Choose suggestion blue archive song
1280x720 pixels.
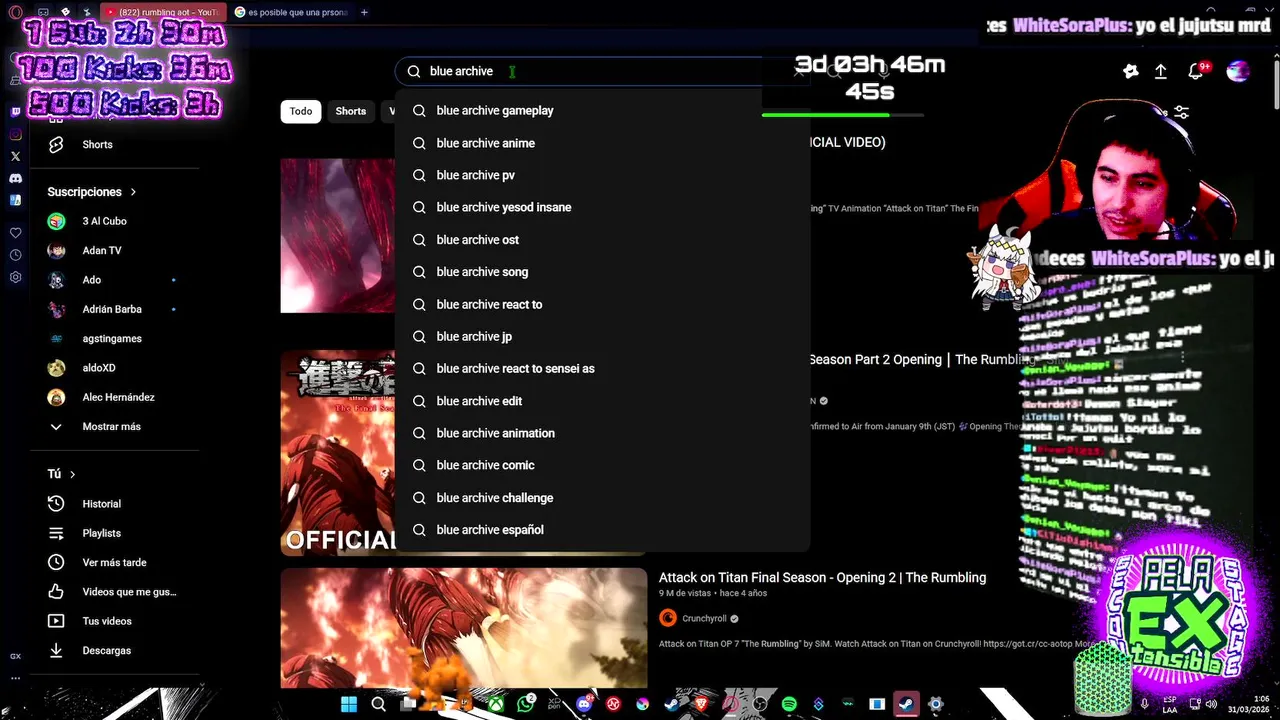click(x=602, y=272)
